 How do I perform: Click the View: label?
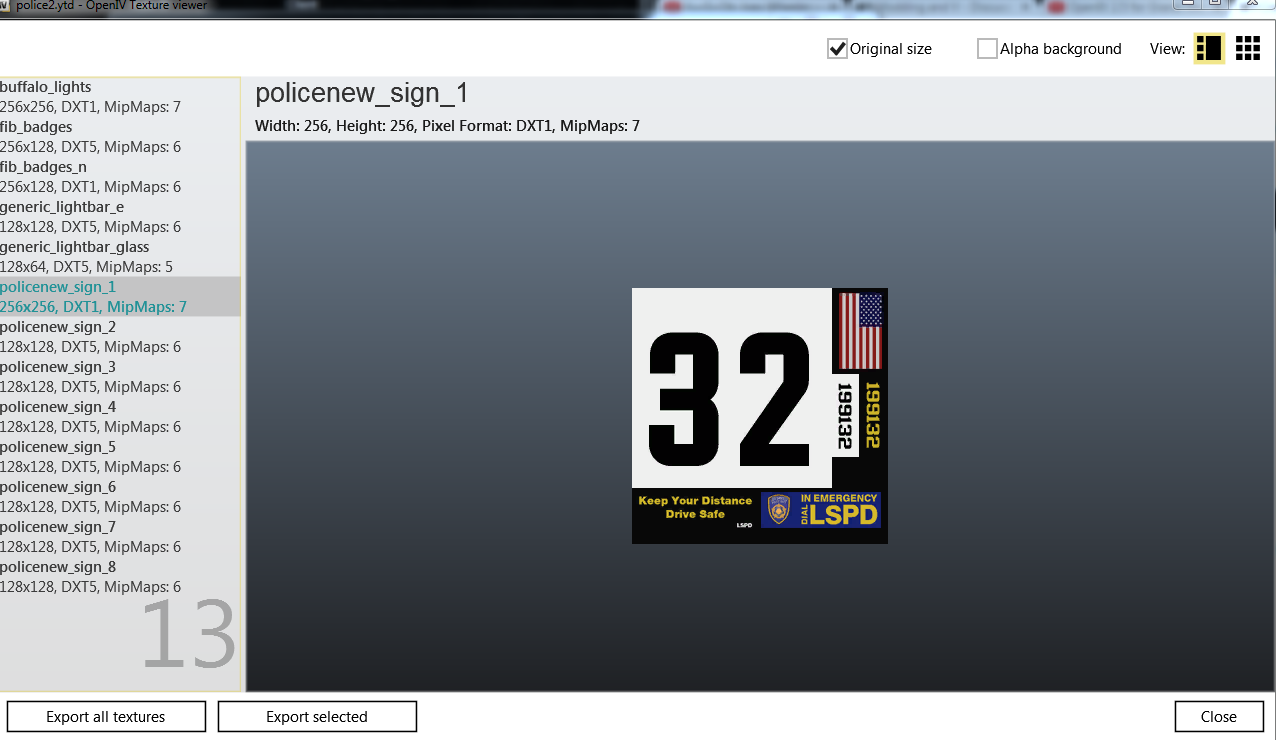pyautogui.click(x=1167, y=48)
